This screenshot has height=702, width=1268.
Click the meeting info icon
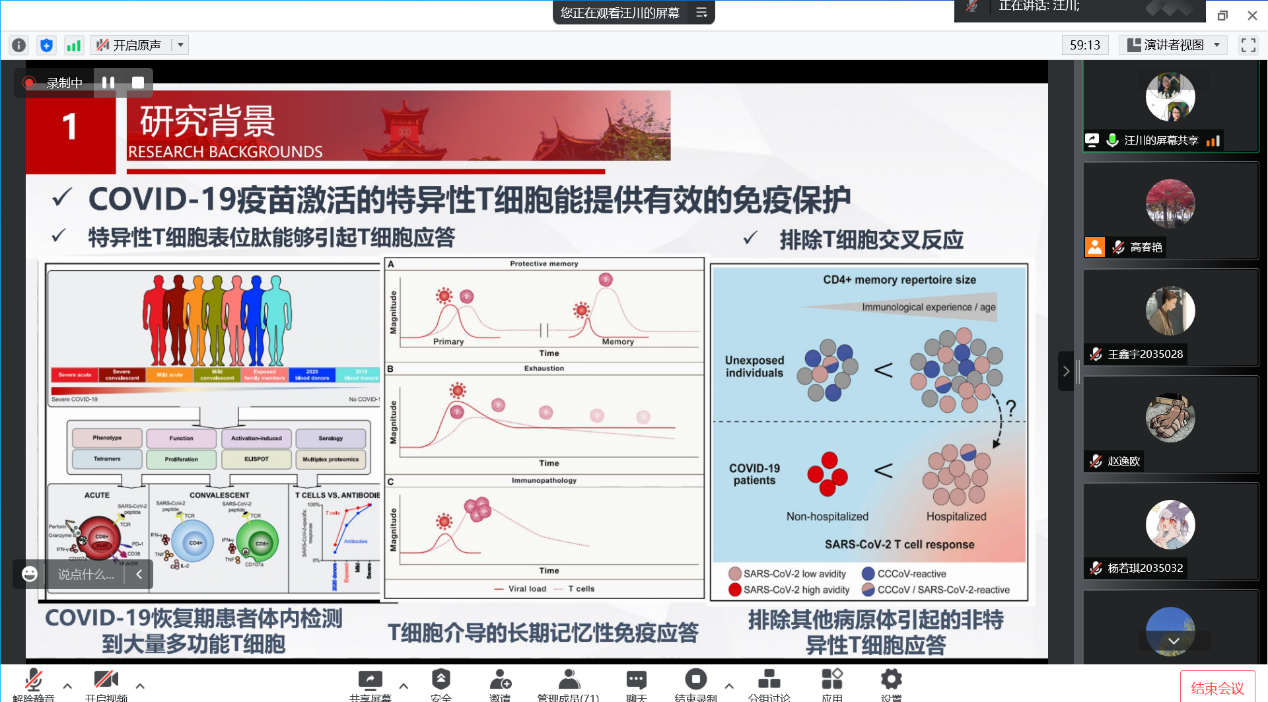tap(19, 45)
